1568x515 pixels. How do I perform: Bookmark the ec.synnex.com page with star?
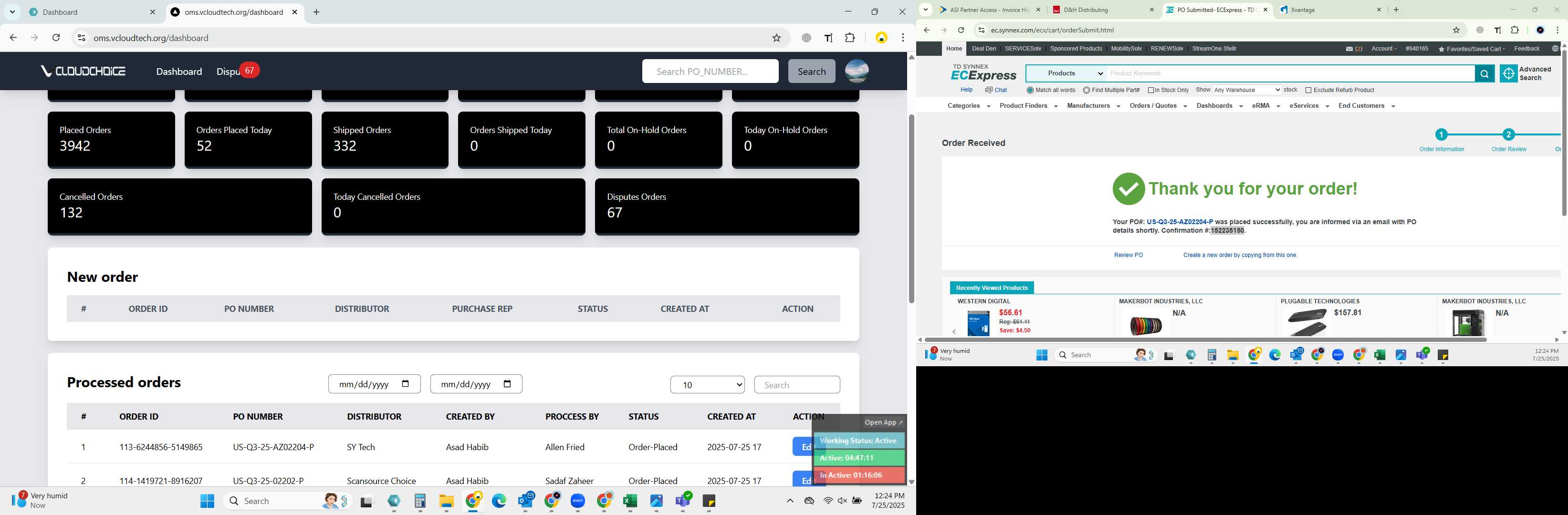(x=1456, y=30)
